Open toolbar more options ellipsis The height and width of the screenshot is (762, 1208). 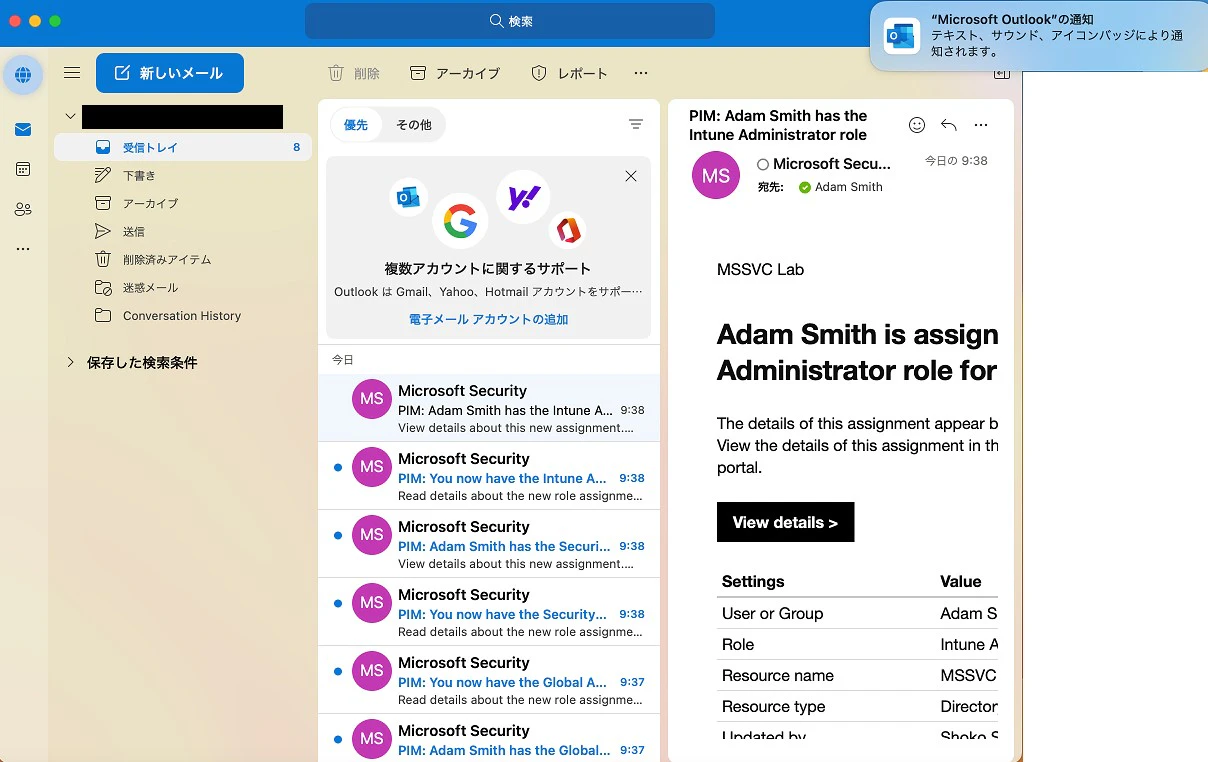(641, 73)
